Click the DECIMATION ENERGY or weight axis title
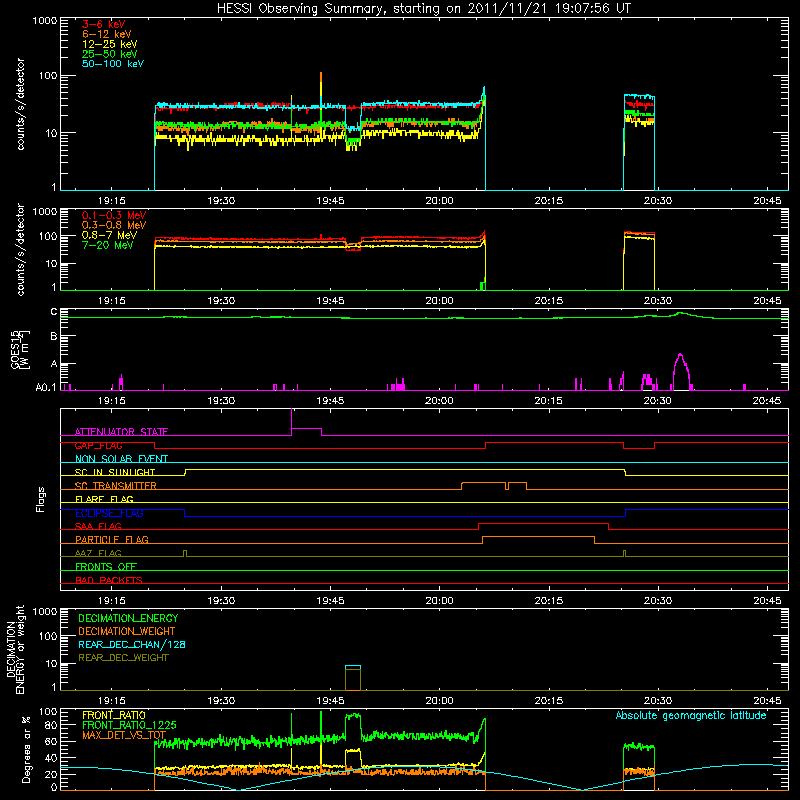Screen dimensions: 800x800 pyautogui.click(x=16, y=649)
